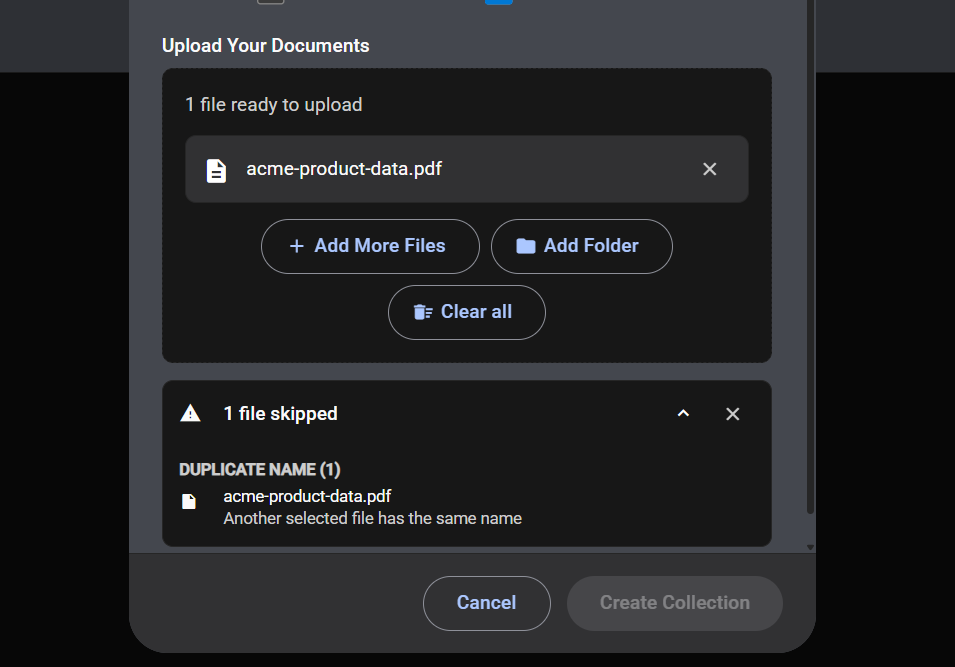Click the 1 file skipped title

pos(280,414)
